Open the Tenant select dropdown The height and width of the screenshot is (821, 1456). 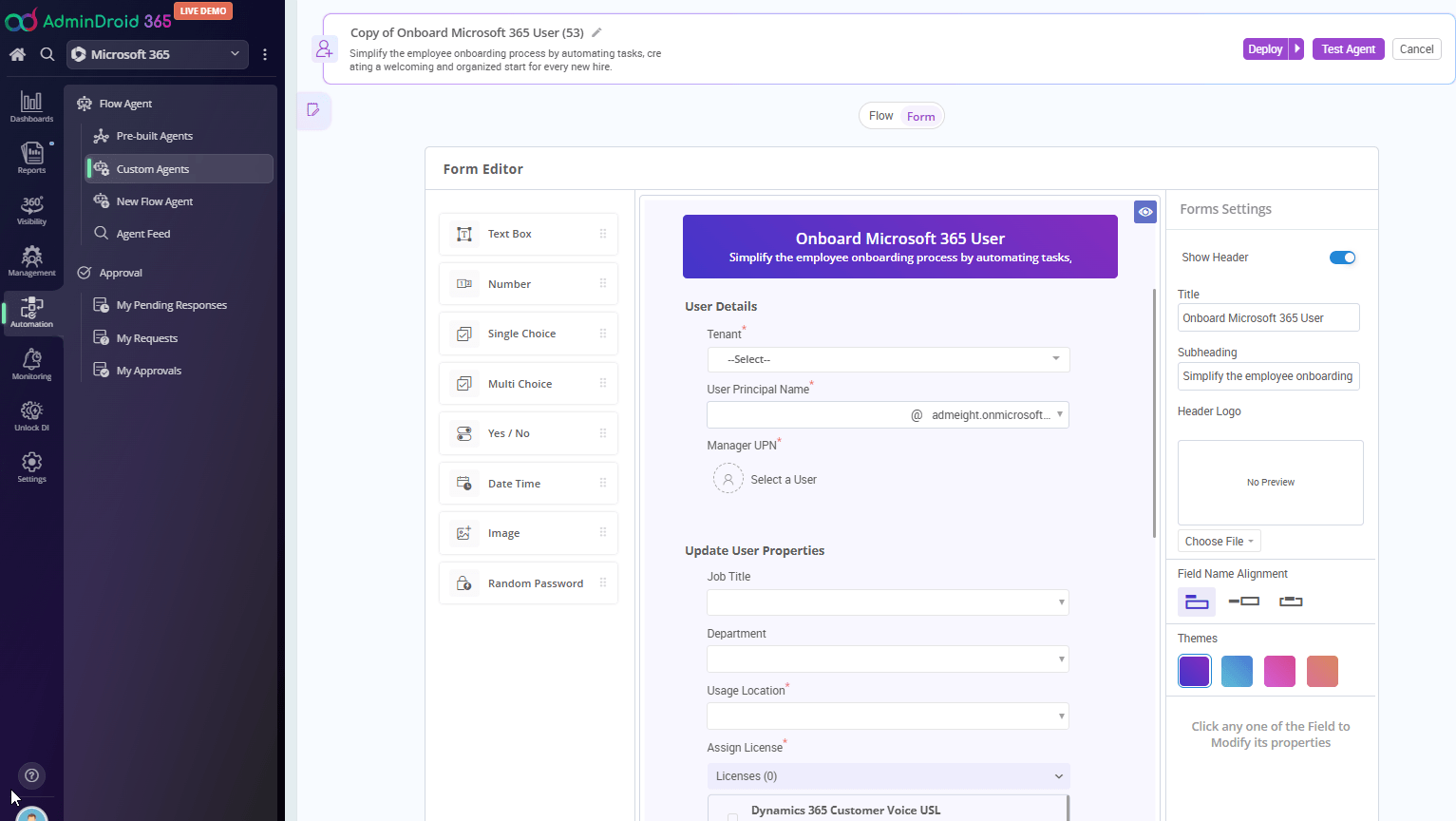888,359
